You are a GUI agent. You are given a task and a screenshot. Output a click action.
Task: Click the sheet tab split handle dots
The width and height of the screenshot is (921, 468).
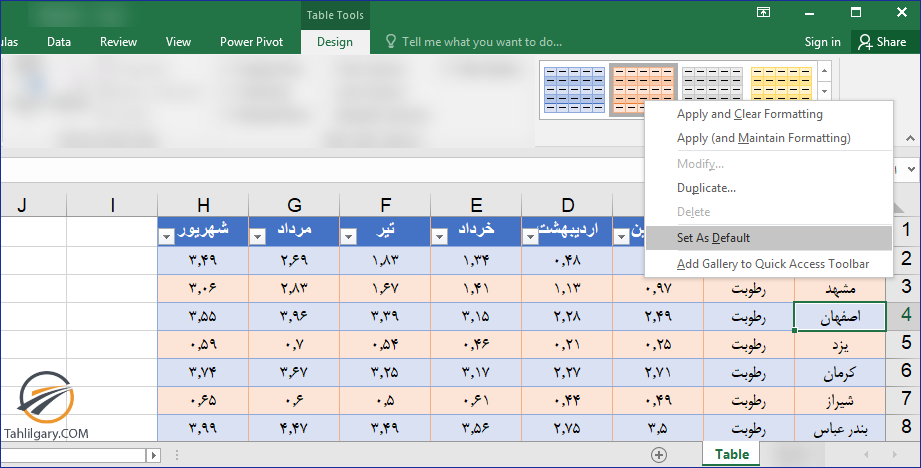pos(177,455)
